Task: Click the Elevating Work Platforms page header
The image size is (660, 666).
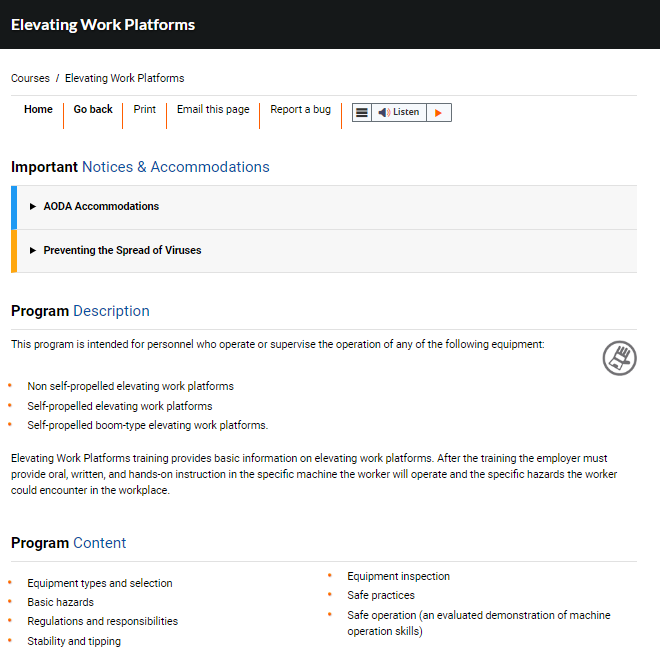Action: (x=103, y=25)
